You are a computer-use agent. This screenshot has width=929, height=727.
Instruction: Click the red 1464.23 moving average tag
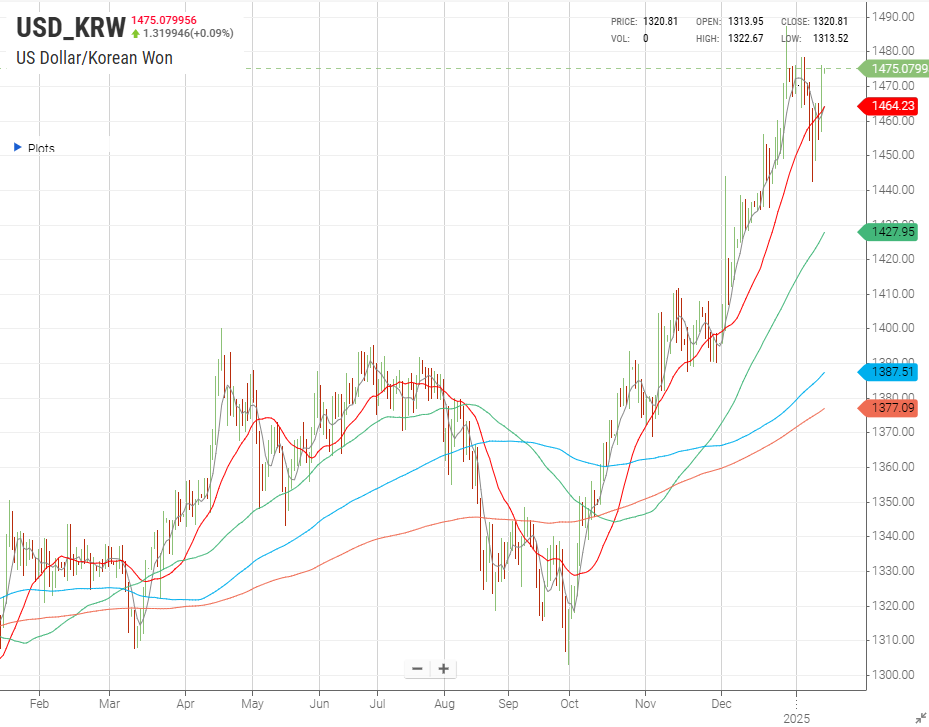click(892, 106)
